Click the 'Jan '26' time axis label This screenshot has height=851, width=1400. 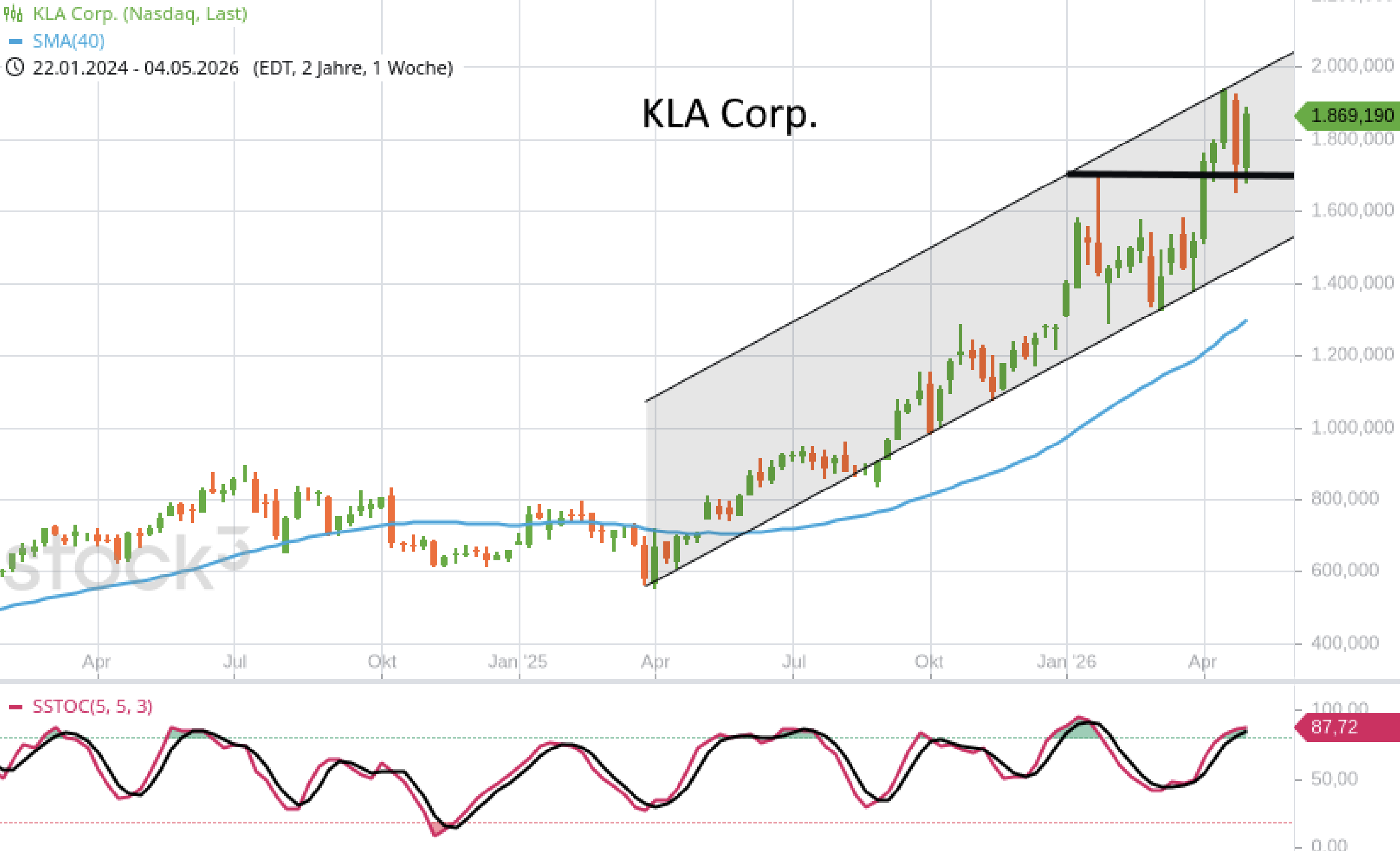coord(1066,662)
